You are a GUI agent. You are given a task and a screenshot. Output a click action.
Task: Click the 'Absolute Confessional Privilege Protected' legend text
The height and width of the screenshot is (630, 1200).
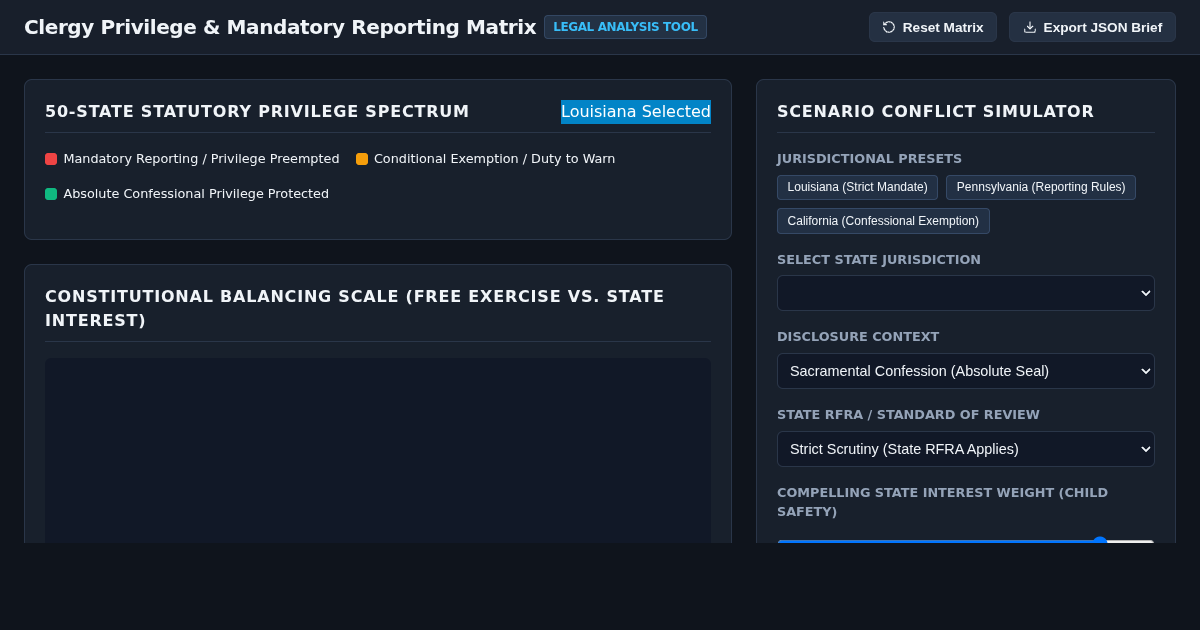pyautogui.click(x=196, y=194)
